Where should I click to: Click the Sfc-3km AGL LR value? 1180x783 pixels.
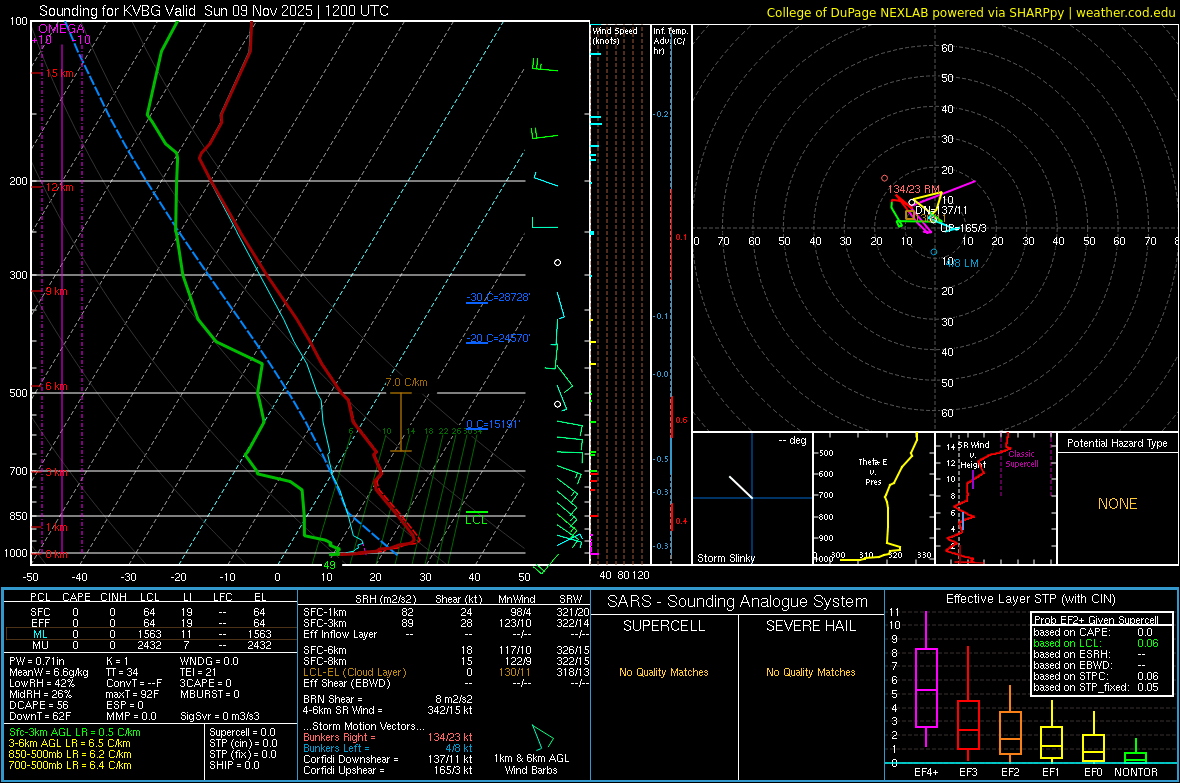click(75, 733)
